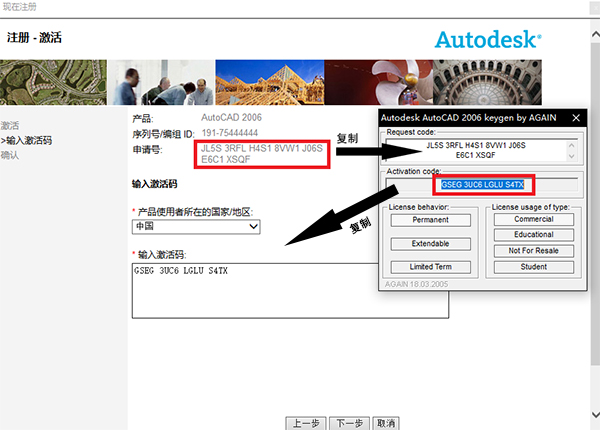Close the AutoCAD 2006 keygen window
Viewport: 600px width, 430px height.
point(576,118)
